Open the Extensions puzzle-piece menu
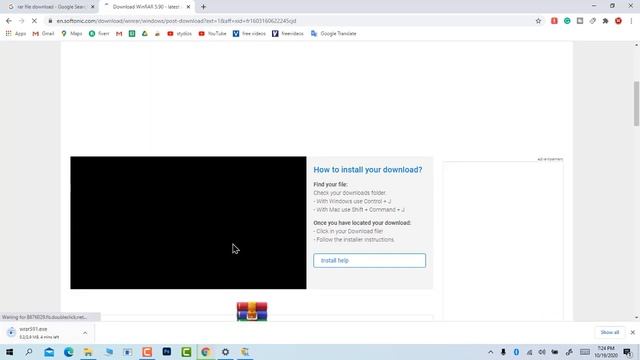 click(x=605, y=21)
